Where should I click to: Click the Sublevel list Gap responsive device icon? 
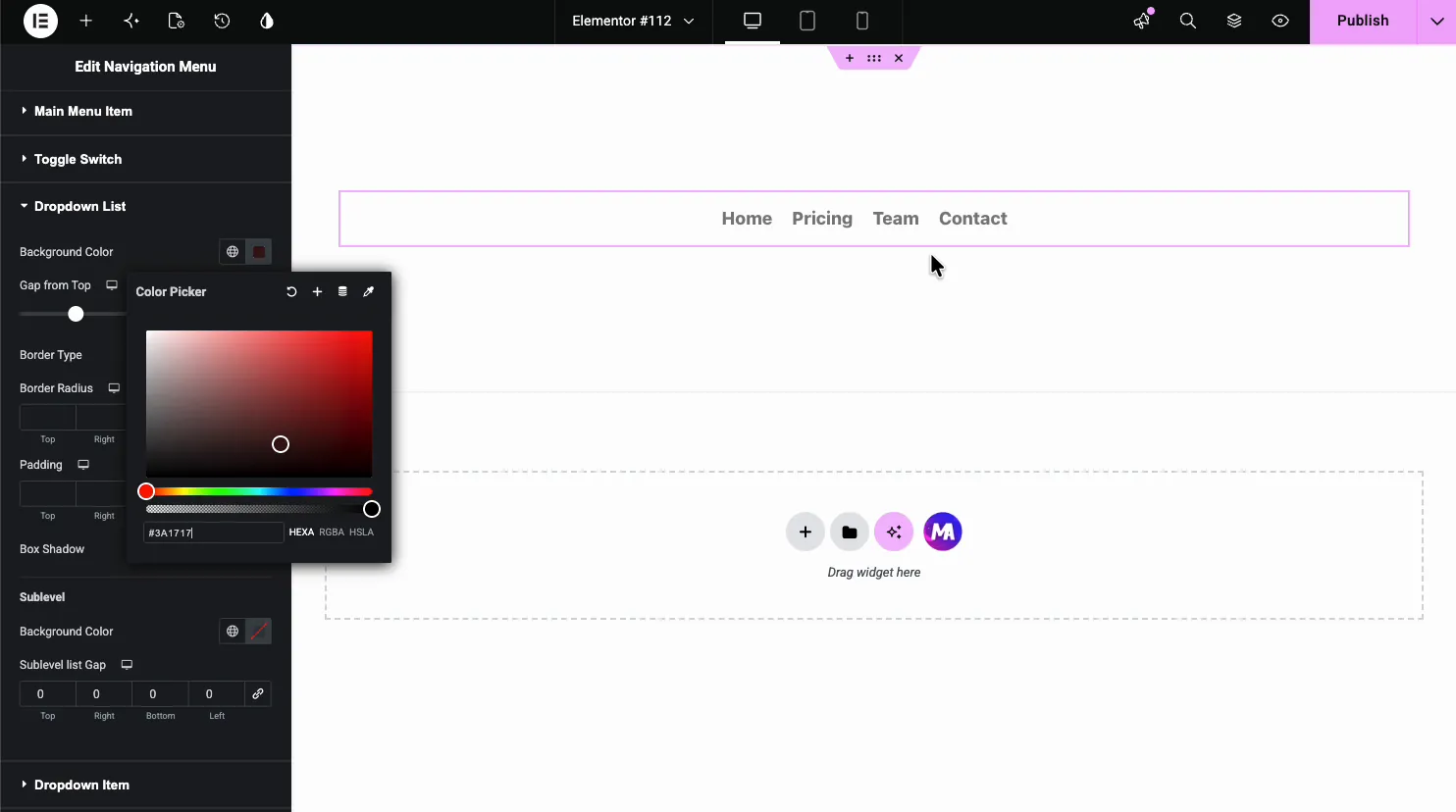[127, 665]
